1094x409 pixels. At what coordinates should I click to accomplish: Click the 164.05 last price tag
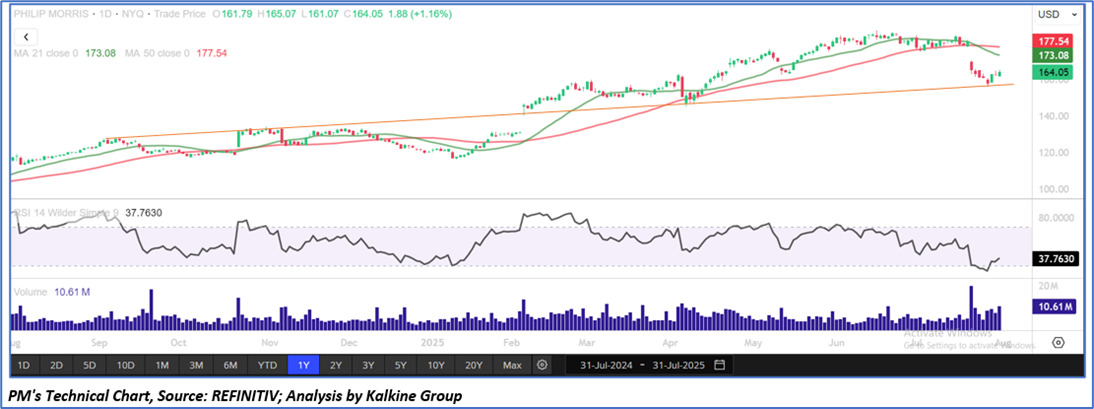pyautogui.click(x=1054, y=71)
